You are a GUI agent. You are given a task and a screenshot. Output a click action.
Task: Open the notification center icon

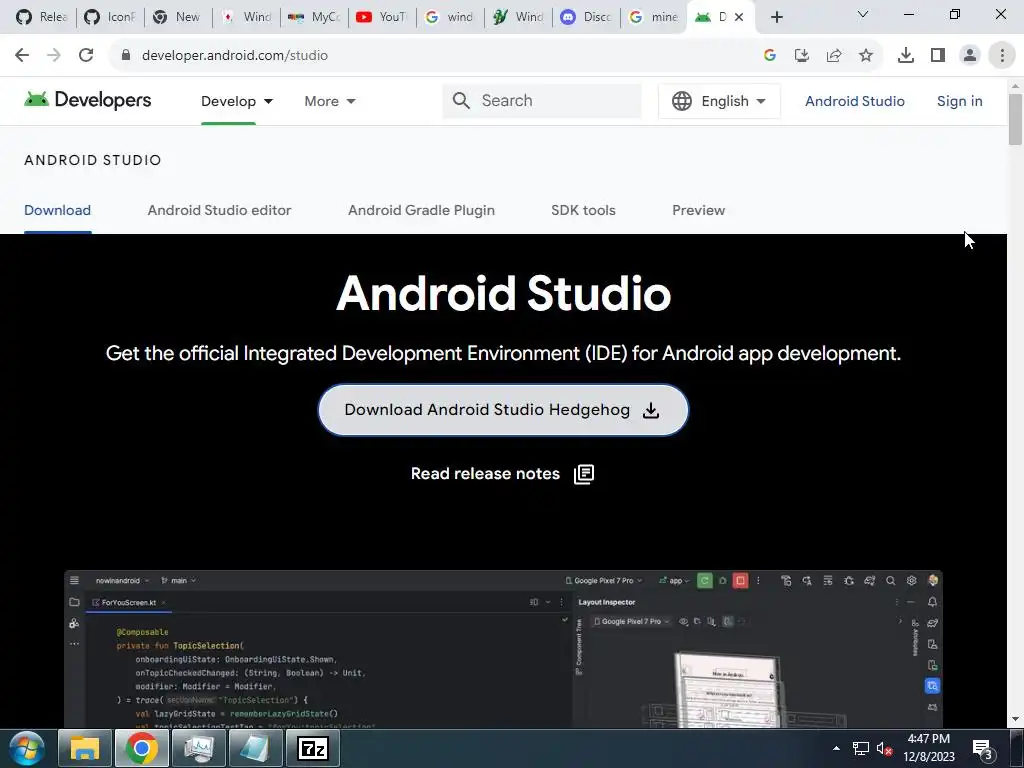coord(982,749)
